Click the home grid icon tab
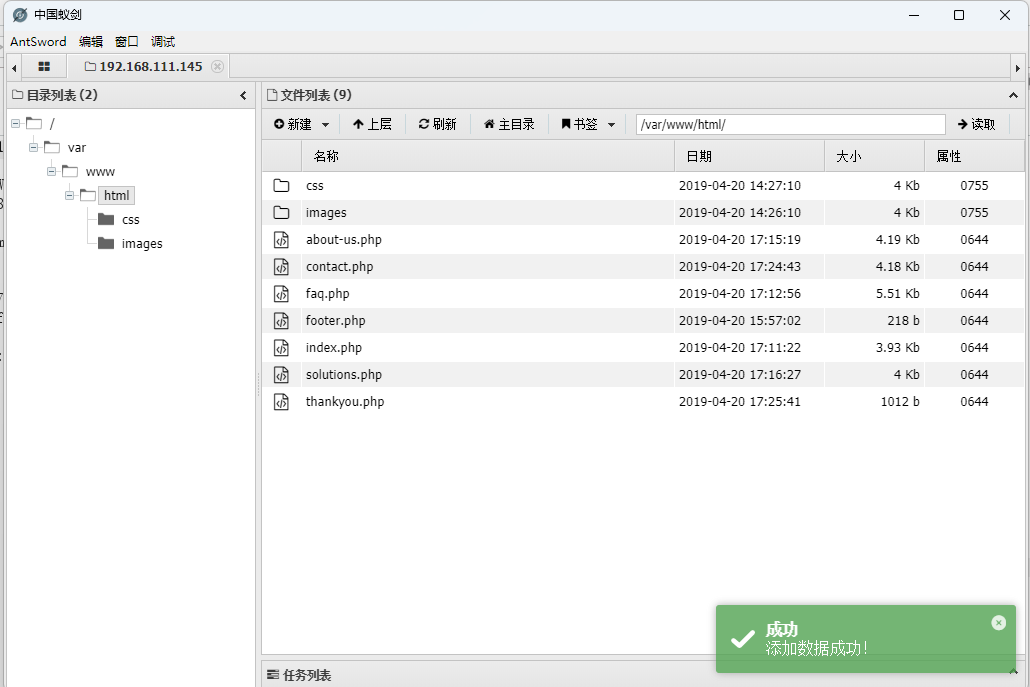This screenshot has width=1030, height=687. pyautogui.click(x=44, y=67)
